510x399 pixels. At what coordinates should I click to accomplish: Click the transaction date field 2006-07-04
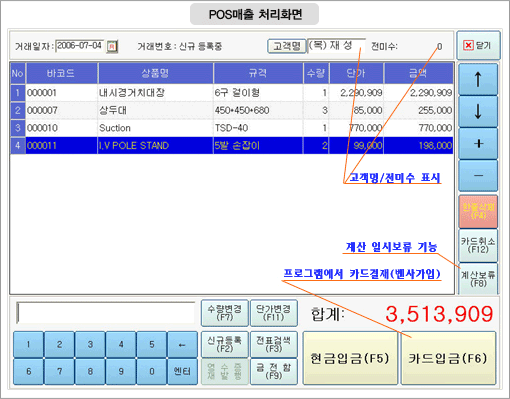pos(80,46)
